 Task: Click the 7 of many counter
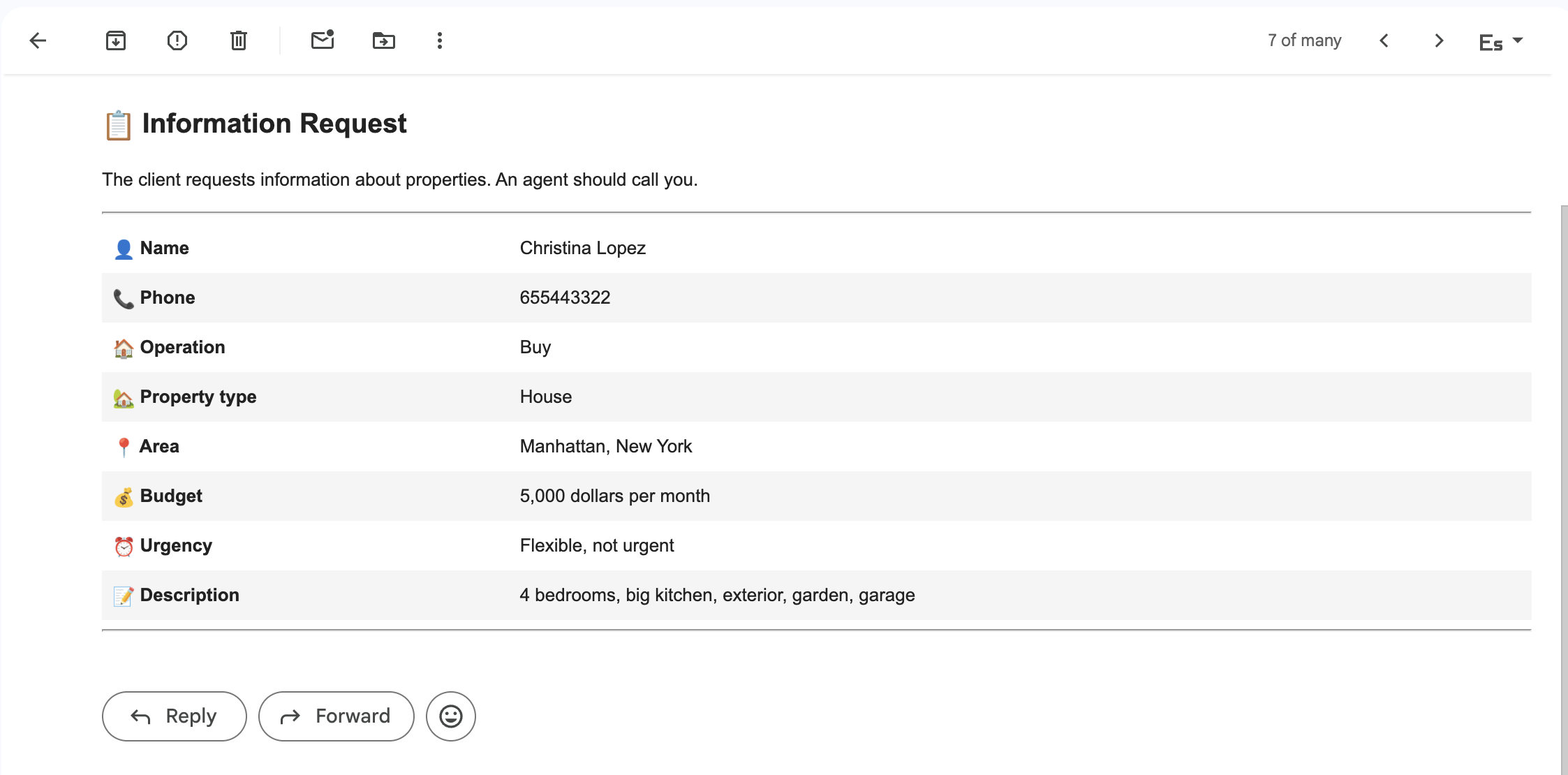(x=1305, y=40)
